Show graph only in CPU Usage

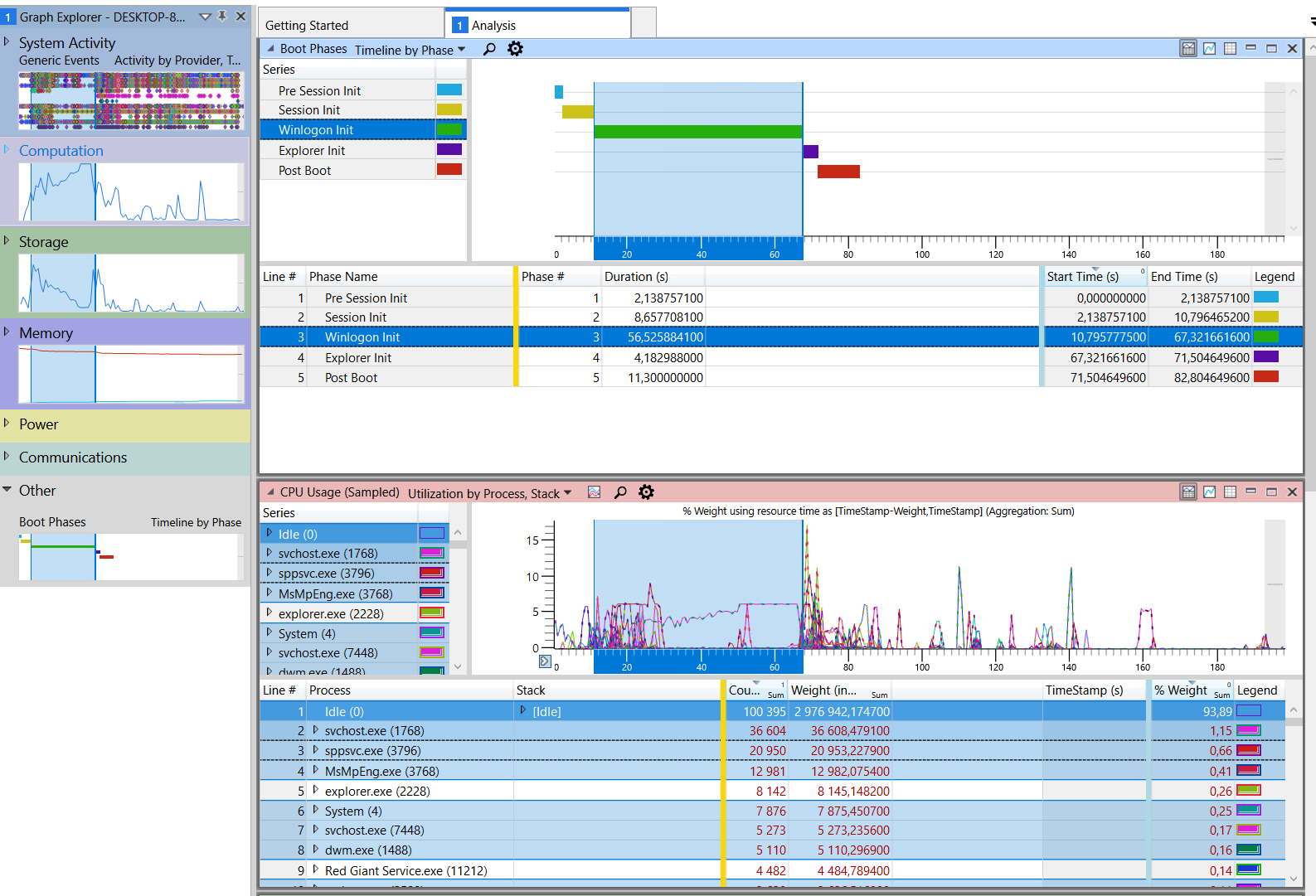click(x=1210, y=492)
